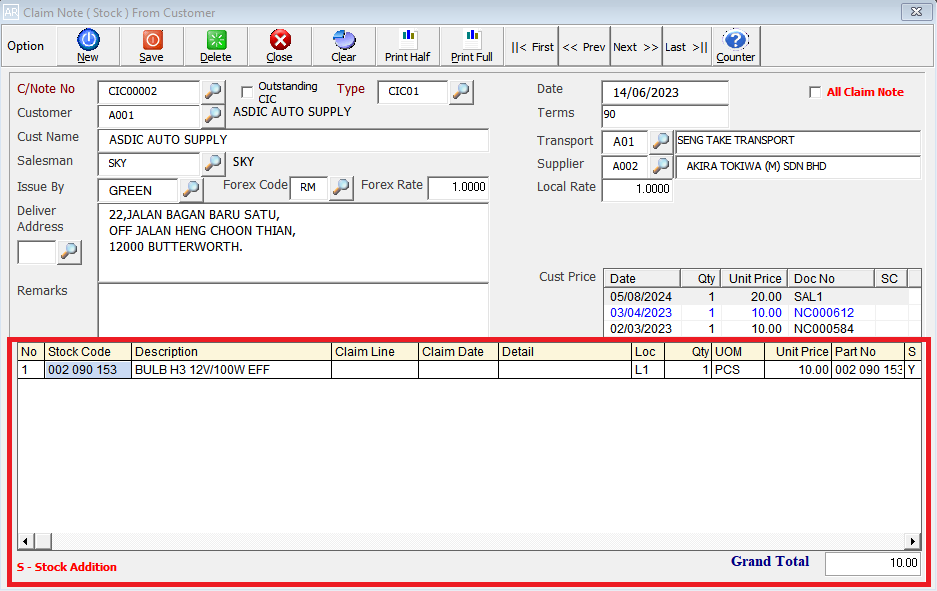
Task: Enable the All Claim Note checkbox
Action: [814, 92]
